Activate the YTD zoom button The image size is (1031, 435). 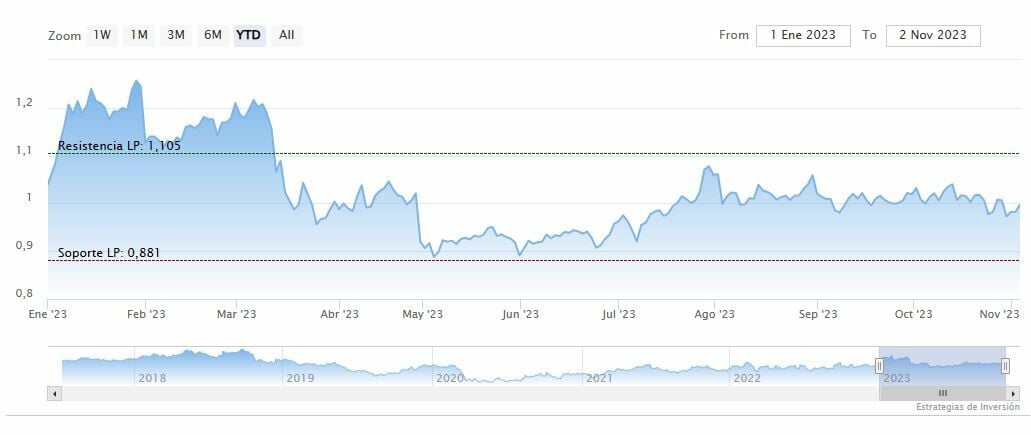coord(249,35)
